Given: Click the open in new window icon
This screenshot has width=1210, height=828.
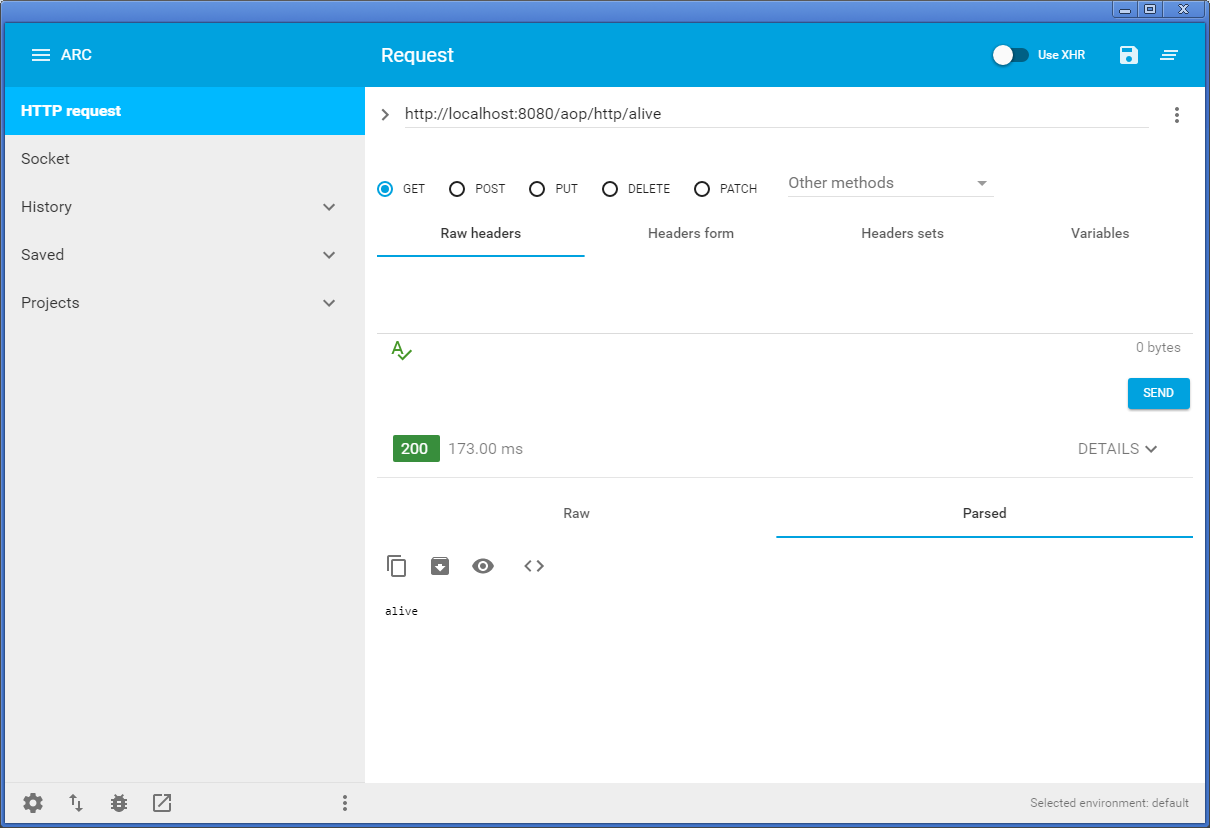Looking at the screenshot, I should click(x=162, y=803).
